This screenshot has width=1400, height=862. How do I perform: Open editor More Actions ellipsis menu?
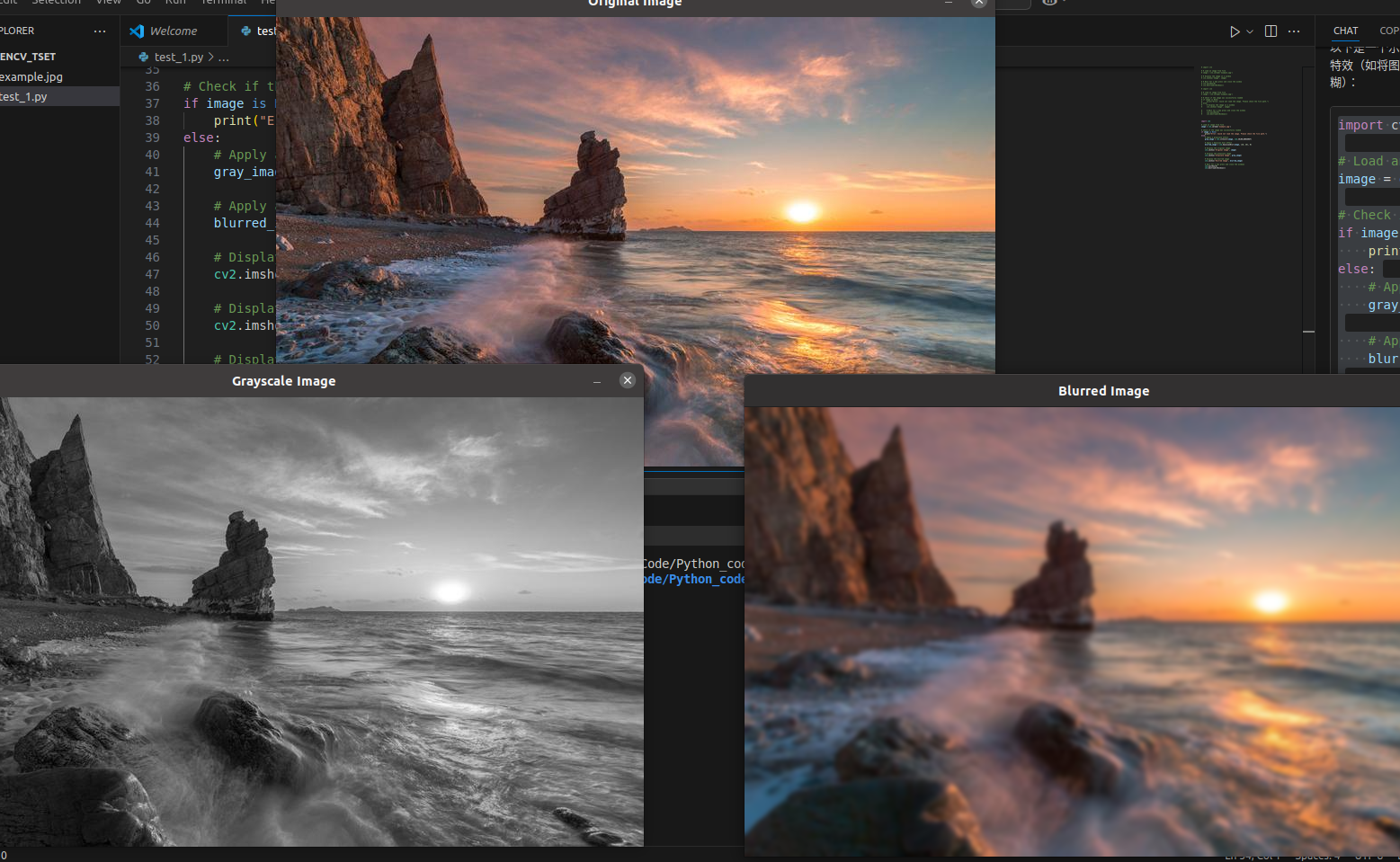click(x=1294, y=31)
